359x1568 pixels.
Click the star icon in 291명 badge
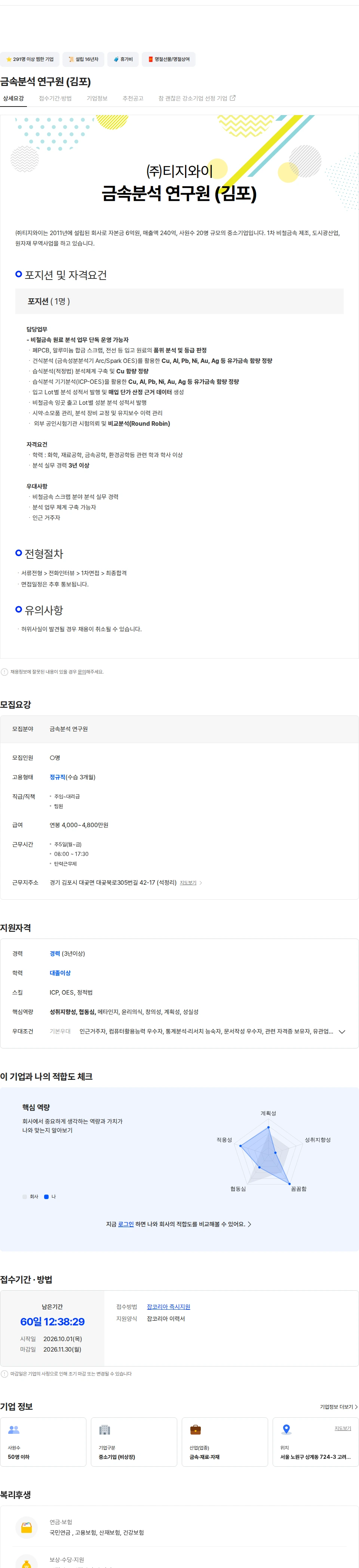pos(9,60)
